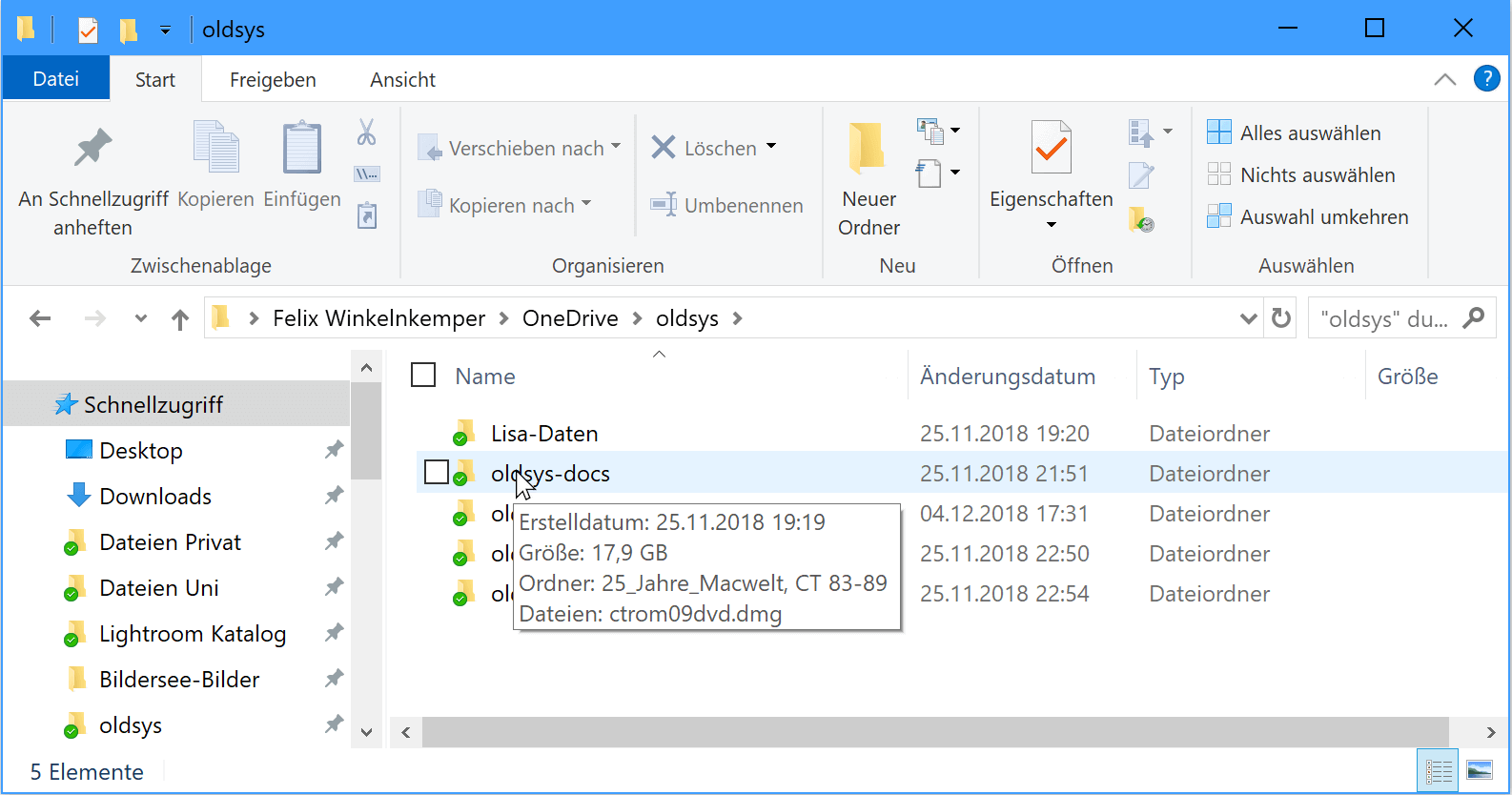
Task: Pin to Schnellzugriff using the pin icon
Action: point(93,147)
